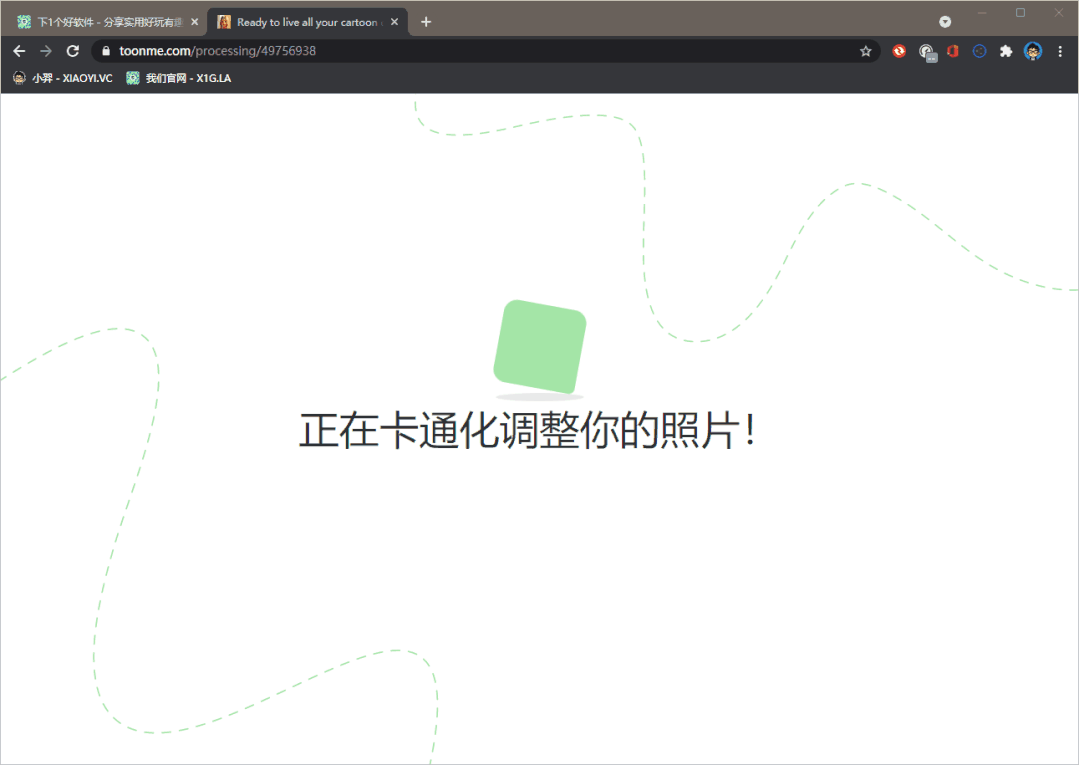Screen dimensions: 1079x765
Task: Select the 'Ready to live all your cartoon' tab
Action: 307,22
